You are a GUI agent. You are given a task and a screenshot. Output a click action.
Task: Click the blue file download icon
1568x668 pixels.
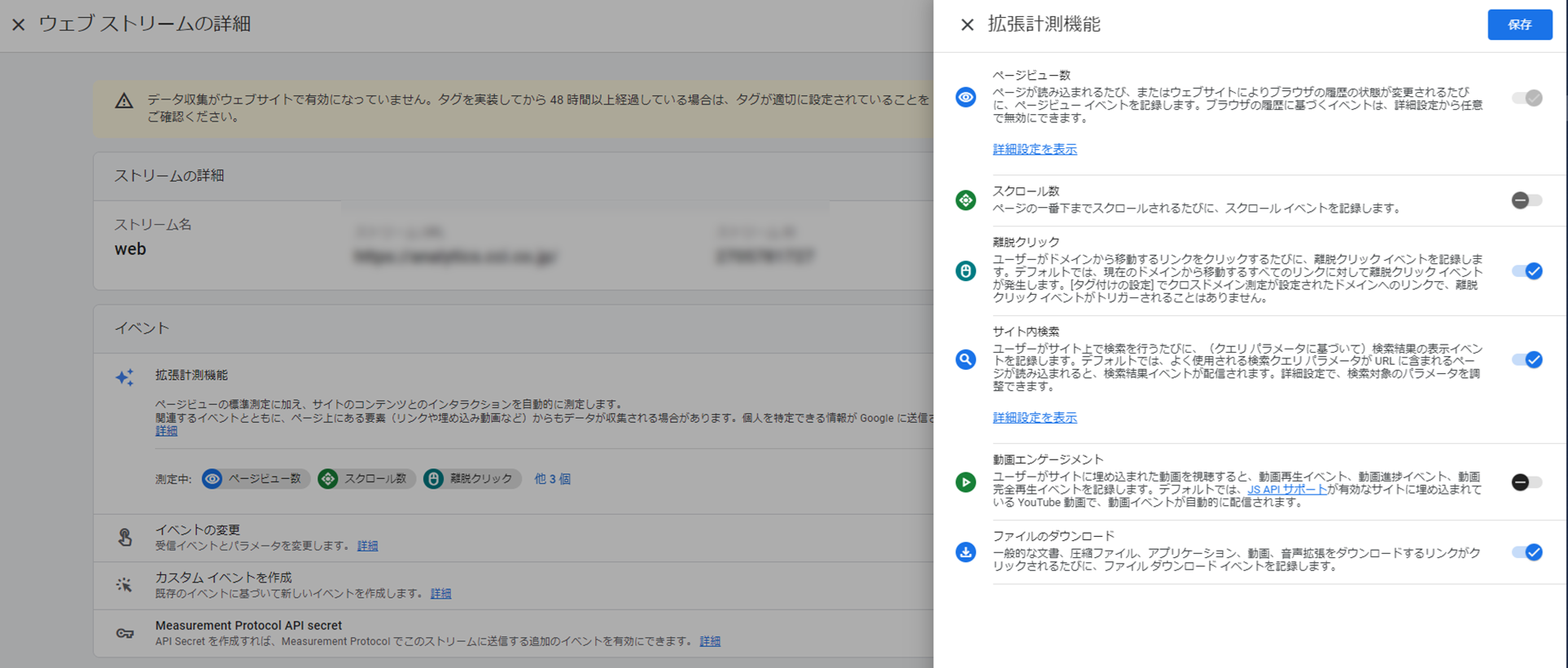point(966,552)
